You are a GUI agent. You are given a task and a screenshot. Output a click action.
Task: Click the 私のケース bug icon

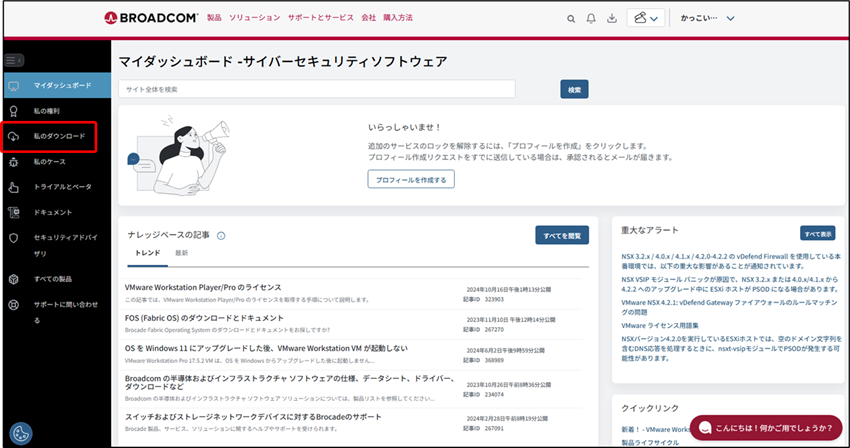14,162
